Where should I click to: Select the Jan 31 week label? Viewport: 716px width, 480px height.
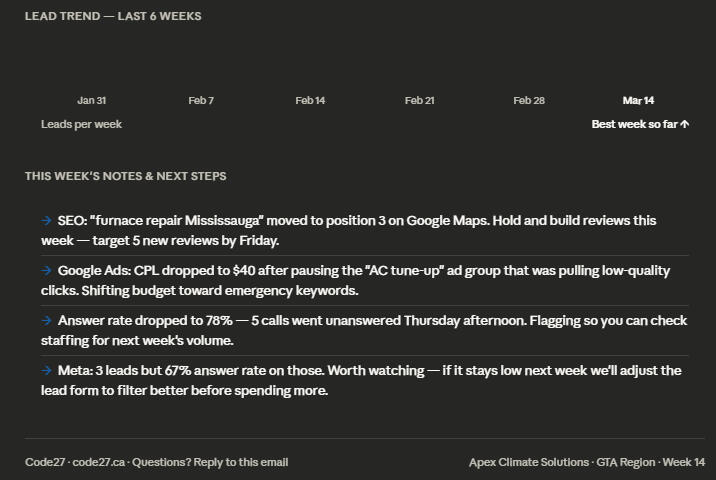point(92,100)
